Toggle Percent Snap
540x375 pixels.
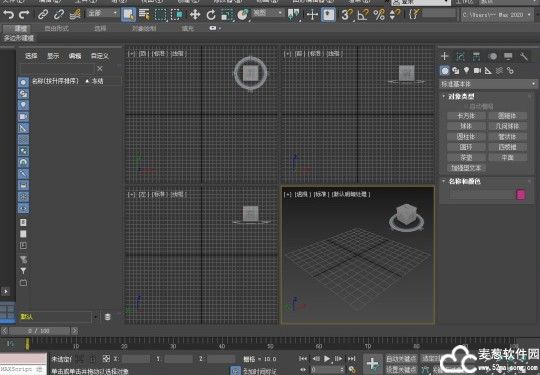pos(379,15)
